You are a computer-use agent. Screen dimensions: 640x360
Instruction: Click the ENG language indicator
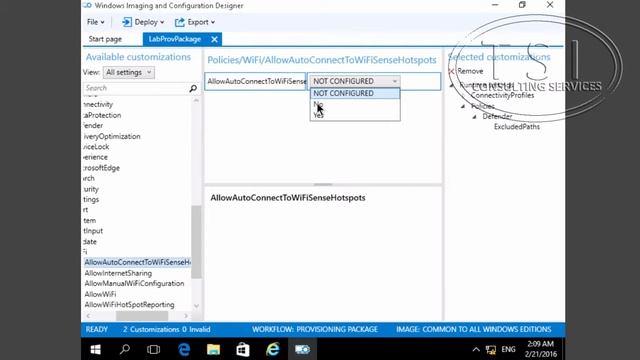(x=509, y=349)
